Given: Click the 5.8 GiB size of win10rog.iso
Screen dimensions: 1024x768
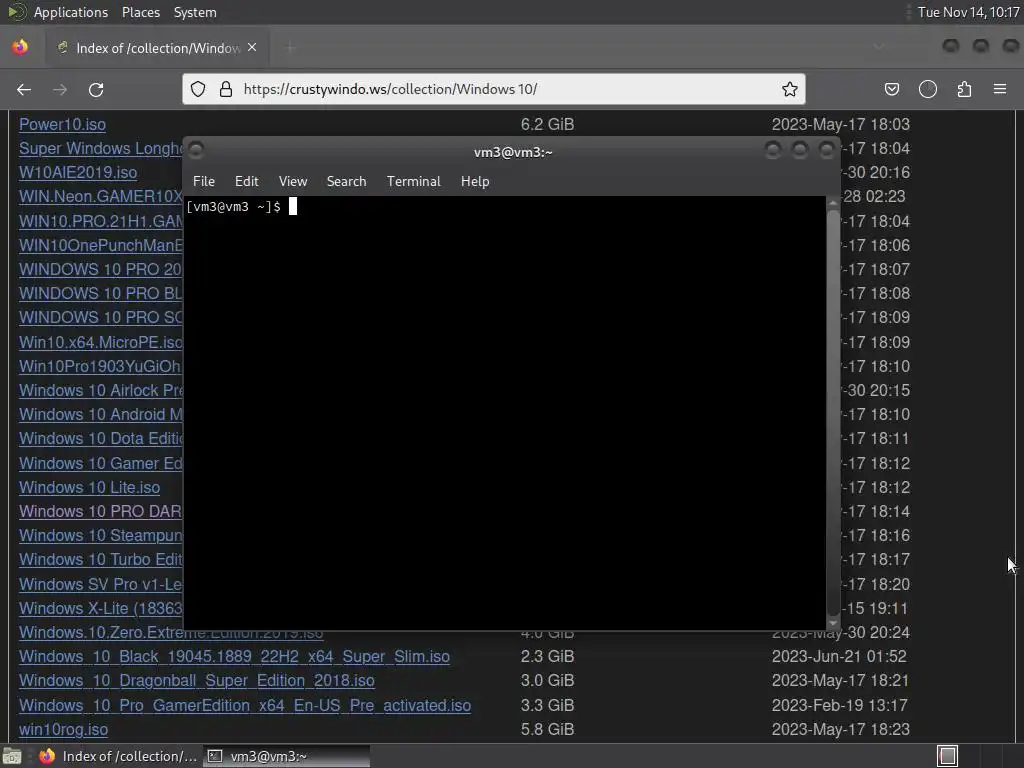Looking at the screenshot, I should click(x=547, y=729).
